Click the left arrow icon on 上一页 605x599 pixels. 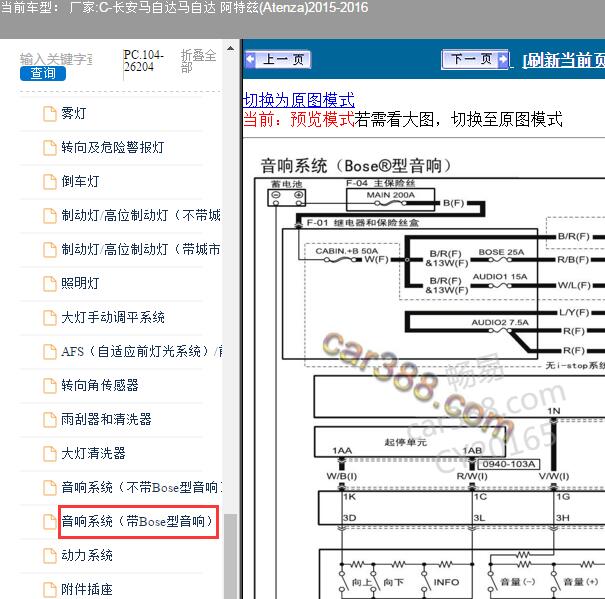[x=251, y=59]
